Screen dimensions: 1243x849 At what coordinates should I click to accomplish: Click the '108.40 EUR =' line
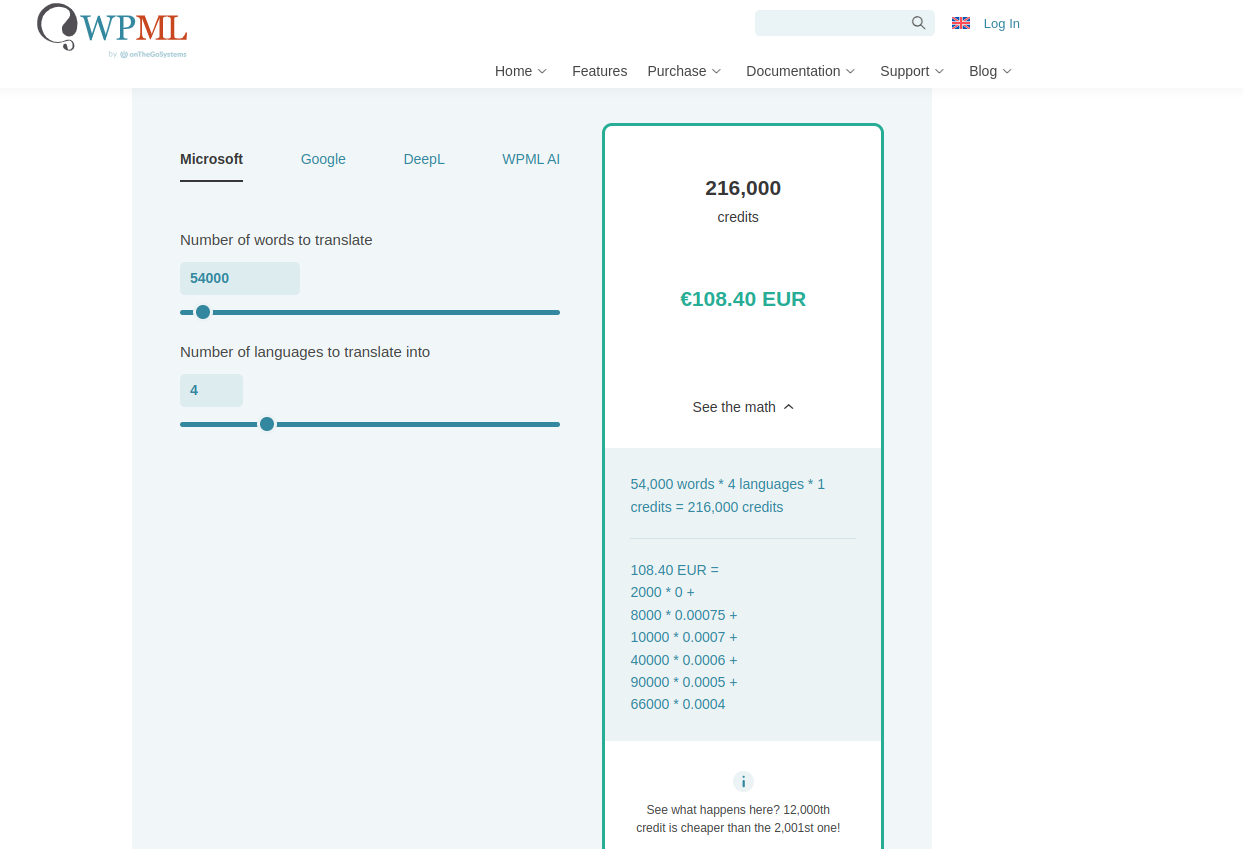coord(674,570)
